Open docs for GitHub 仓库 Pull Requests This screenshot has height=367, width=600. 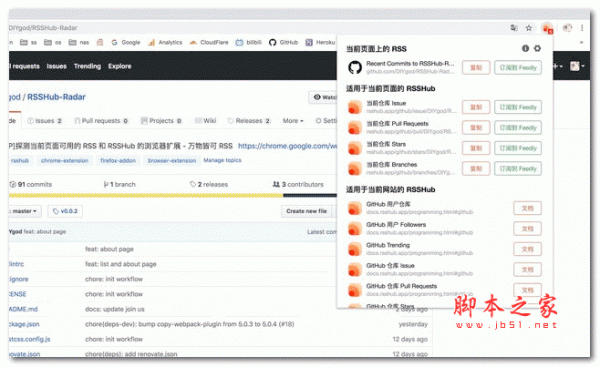[x=527, y=290]
